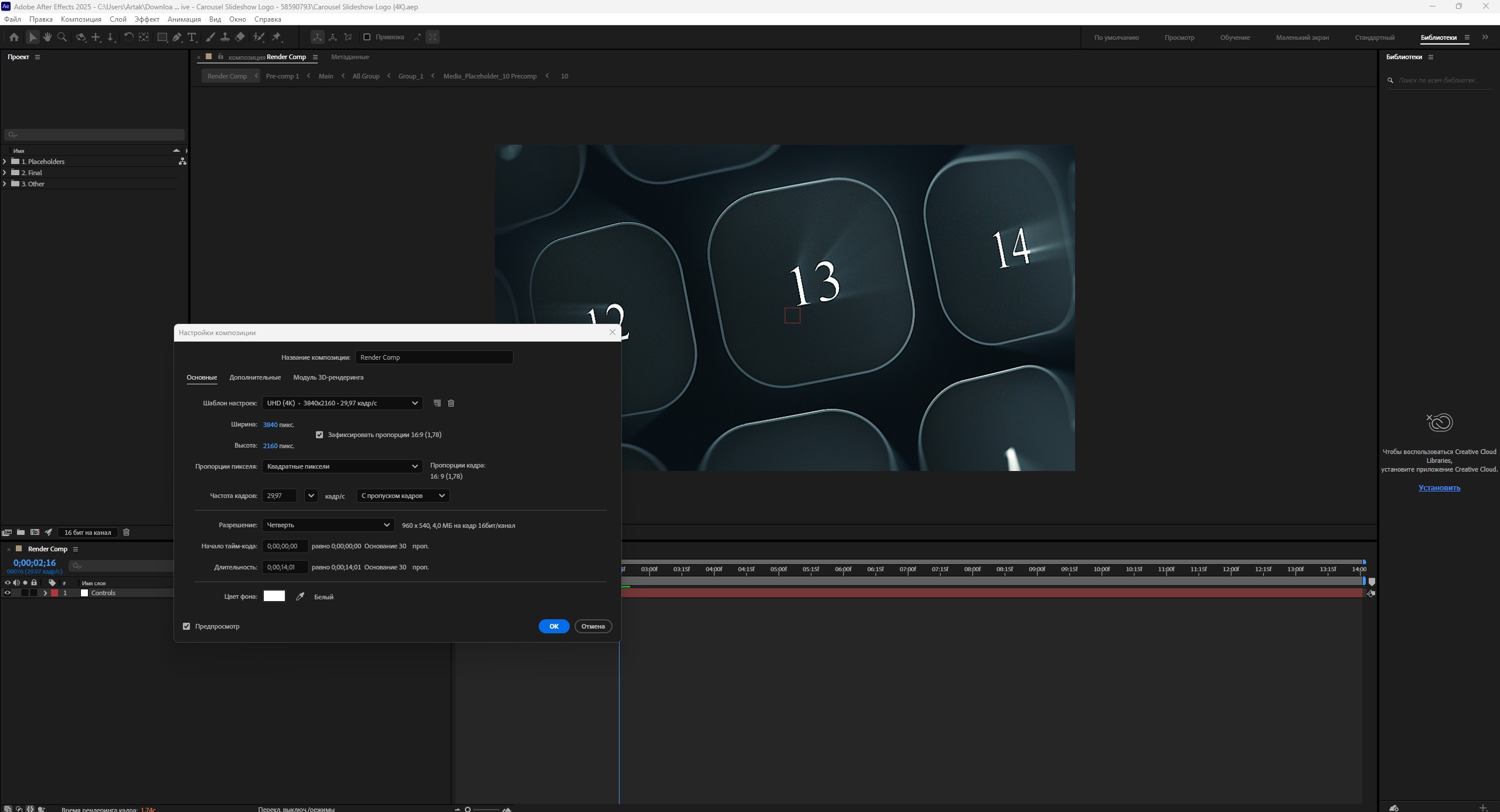Select the Eraser tool
Image resolution: width=1500 pixels, height=812 pixels.
click(x=240, y=37)
